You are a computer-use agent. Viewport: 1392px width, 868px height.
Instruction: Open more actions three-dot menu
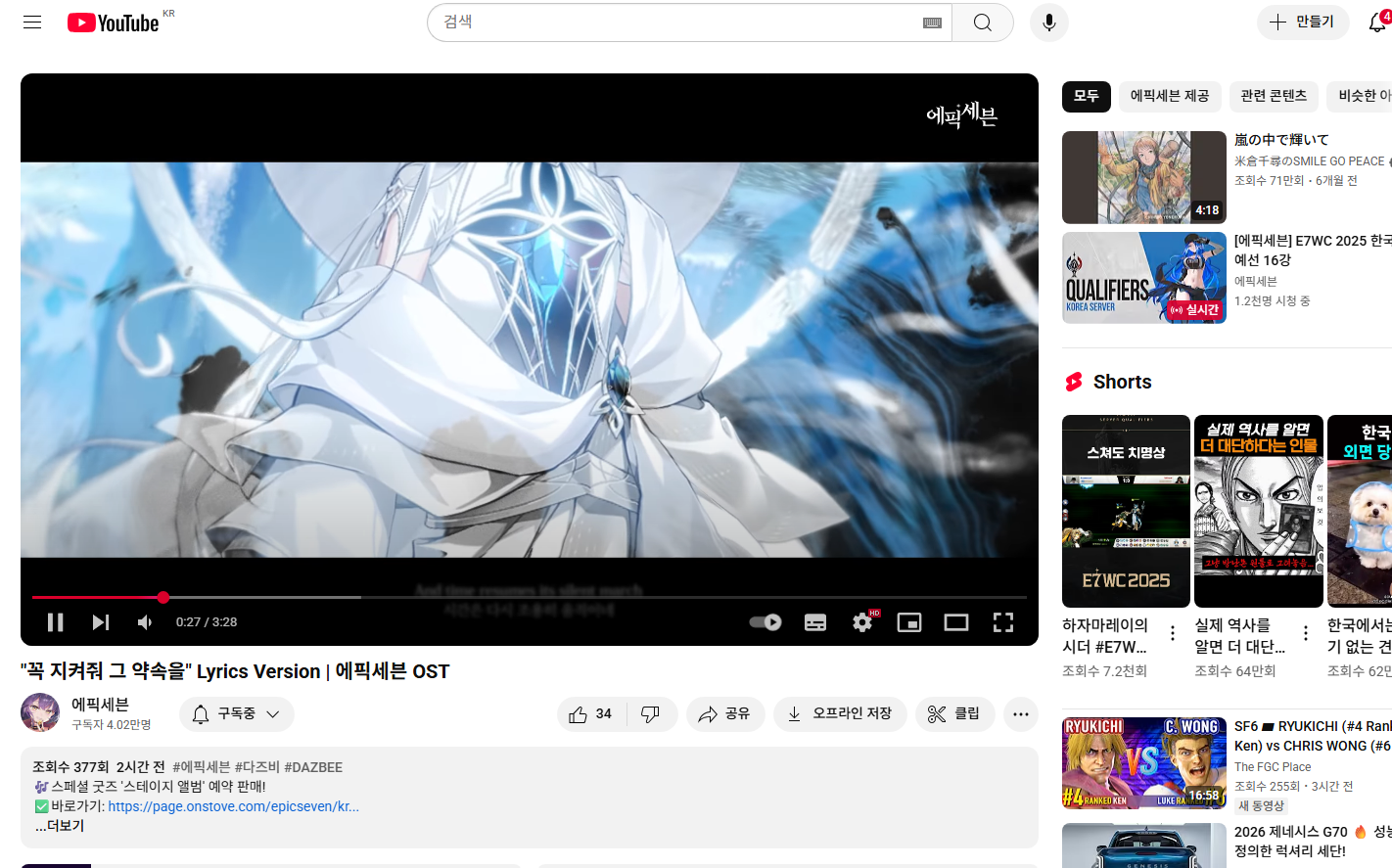(x=1020, y=714)
